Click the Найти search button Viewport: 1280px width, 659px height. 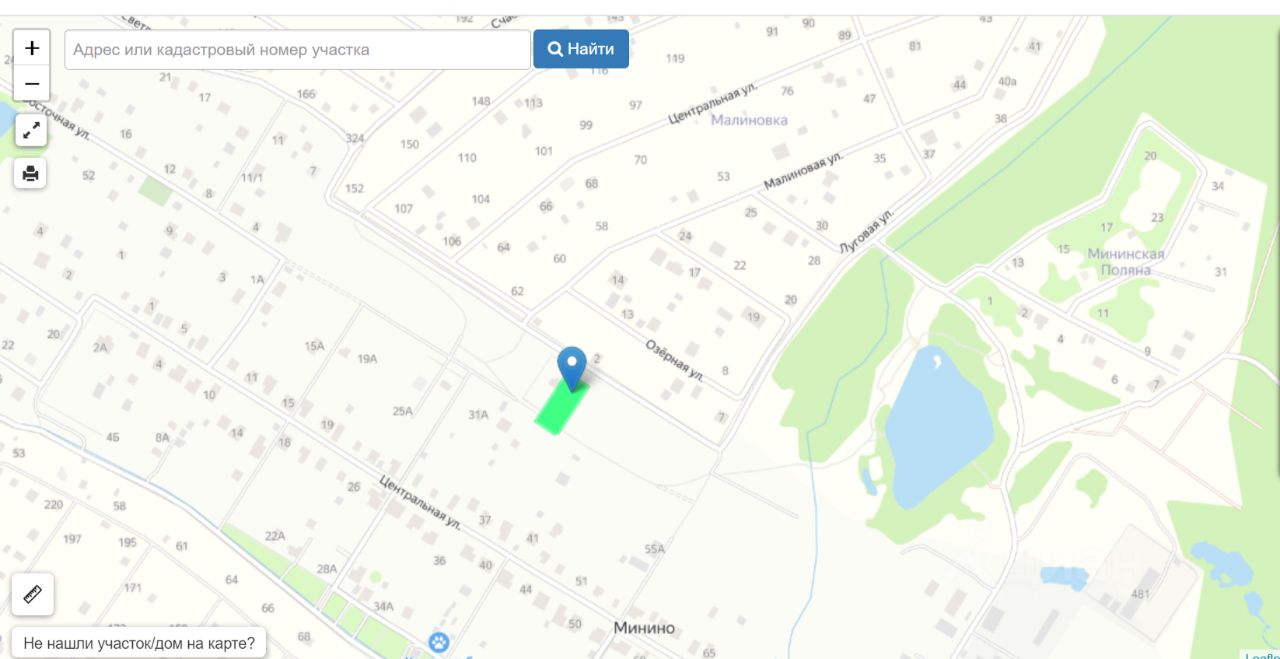click(x=581, y=49)
